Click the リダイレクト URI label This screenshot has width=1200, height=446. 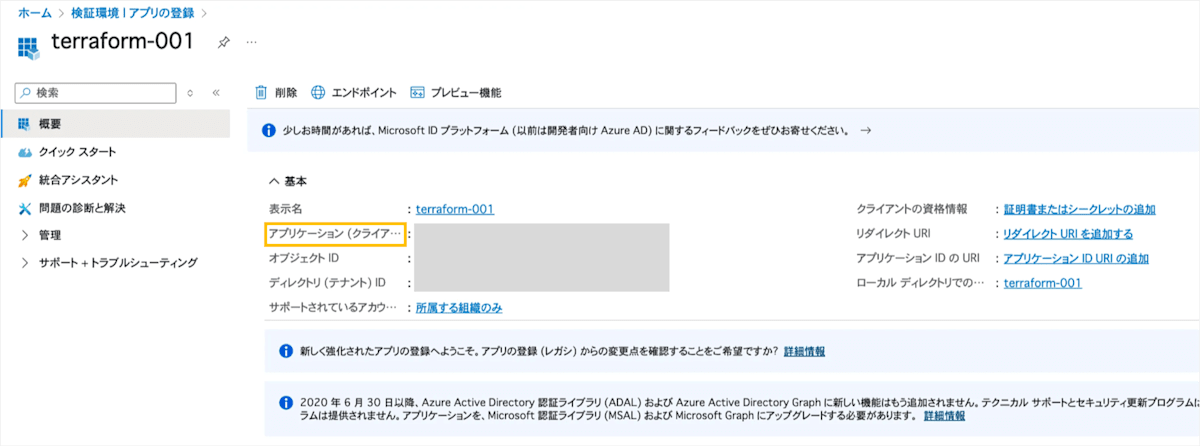[x=894, y=234]
